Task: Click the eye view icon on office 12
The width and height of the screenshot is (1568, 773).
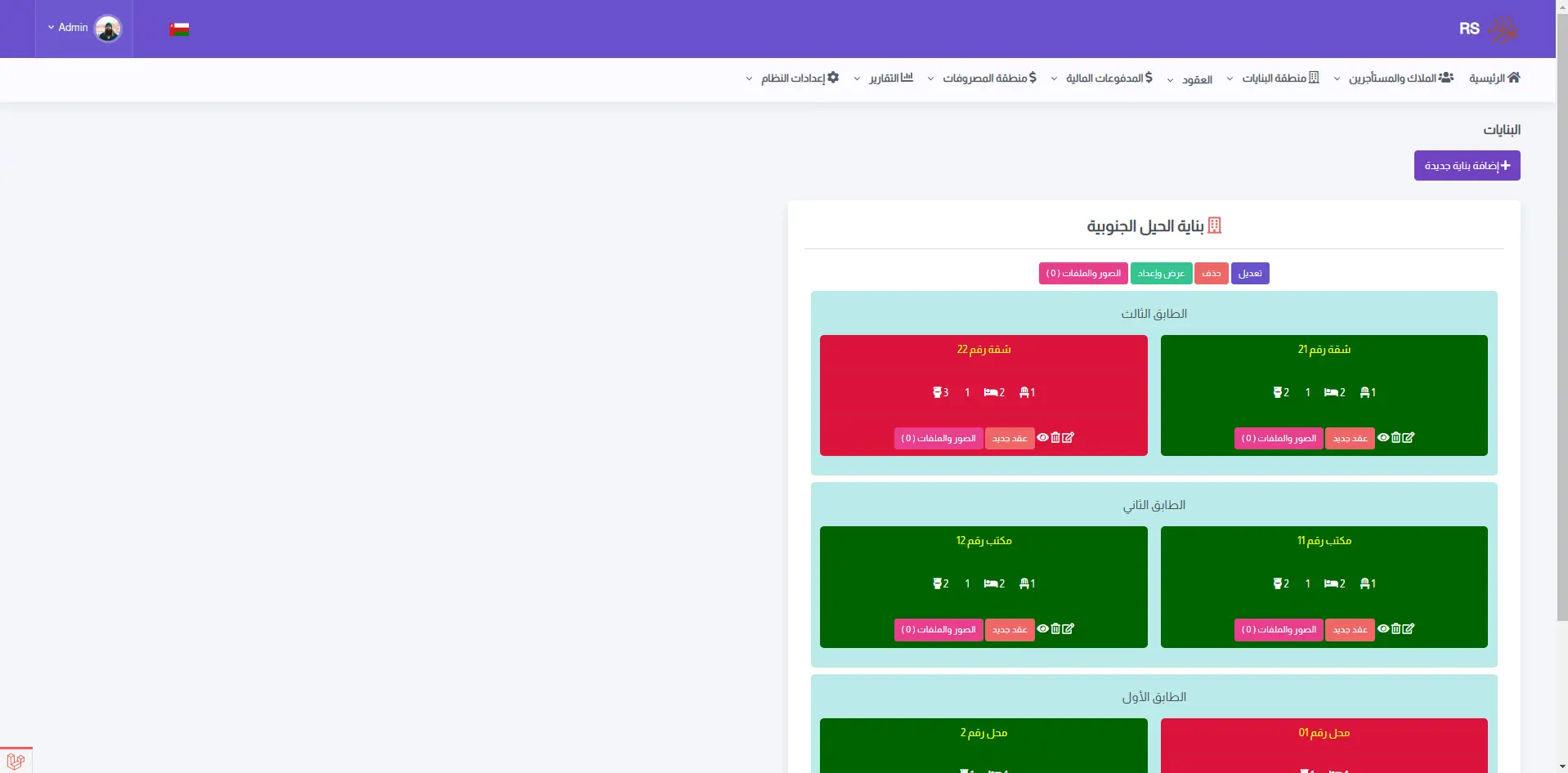Action: pos(1042,629)
